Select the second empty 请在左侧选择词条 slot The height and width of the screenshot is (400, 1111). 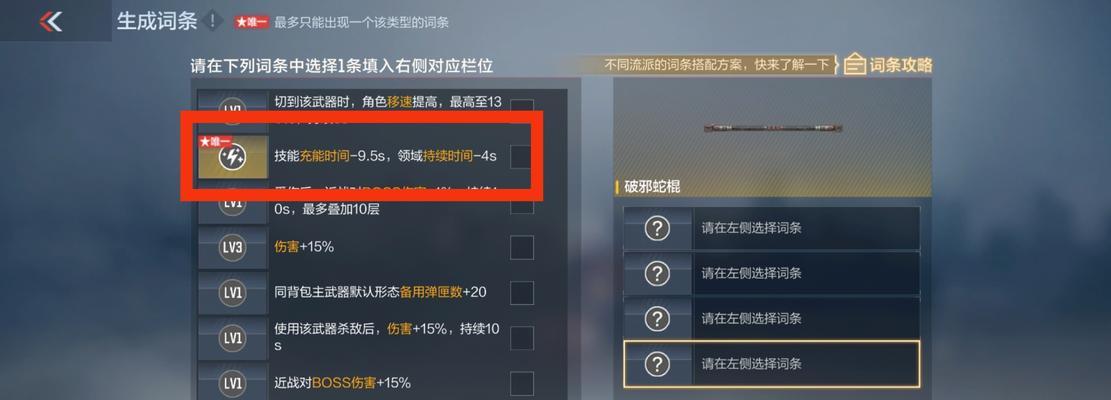pos(772,273)
